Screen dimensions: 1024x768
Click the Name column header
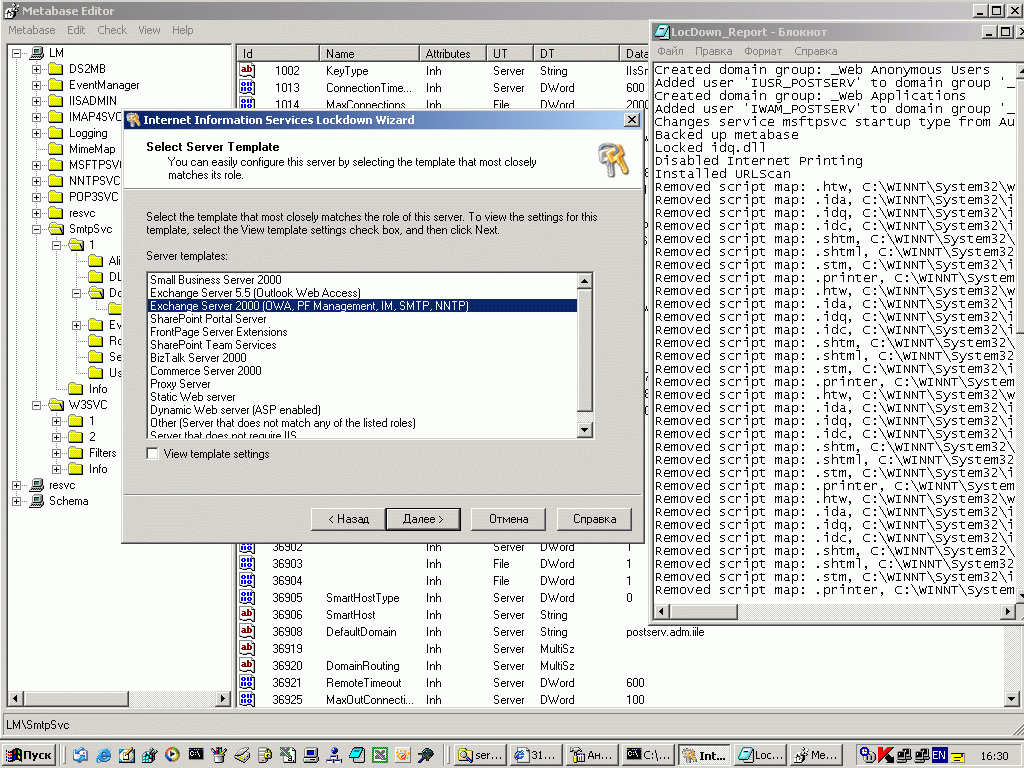click(x=369, y=54)
